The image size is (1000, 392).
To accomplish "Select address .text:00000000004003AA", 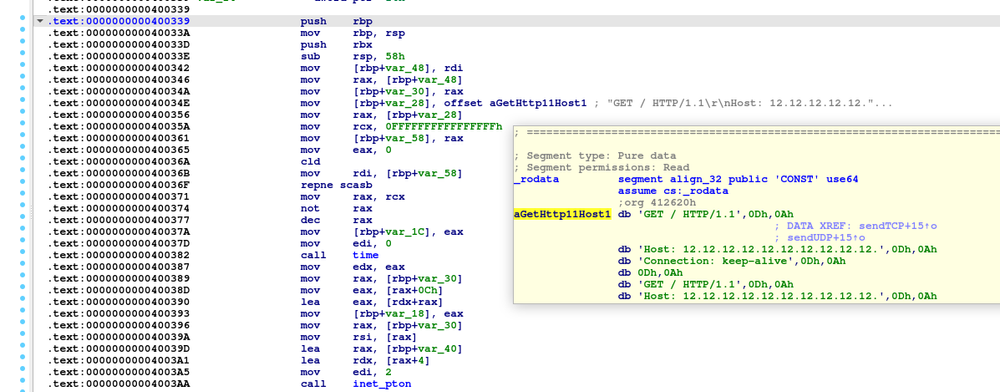I will [119, 384].
